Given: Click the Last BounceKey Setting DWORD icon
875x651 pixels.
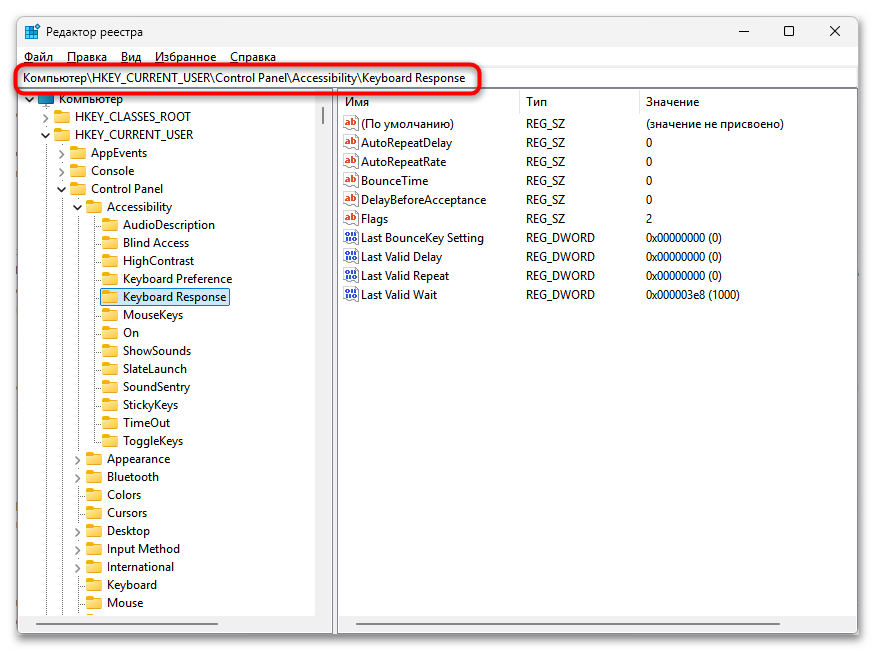Looking at the screenshot, I should pos(350,237).
